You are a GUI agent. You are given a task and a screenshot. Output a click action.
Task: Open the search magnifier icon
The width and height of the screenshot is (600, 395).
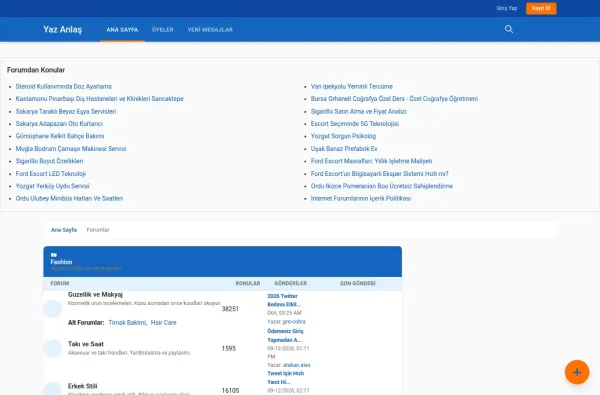[509, 29]
